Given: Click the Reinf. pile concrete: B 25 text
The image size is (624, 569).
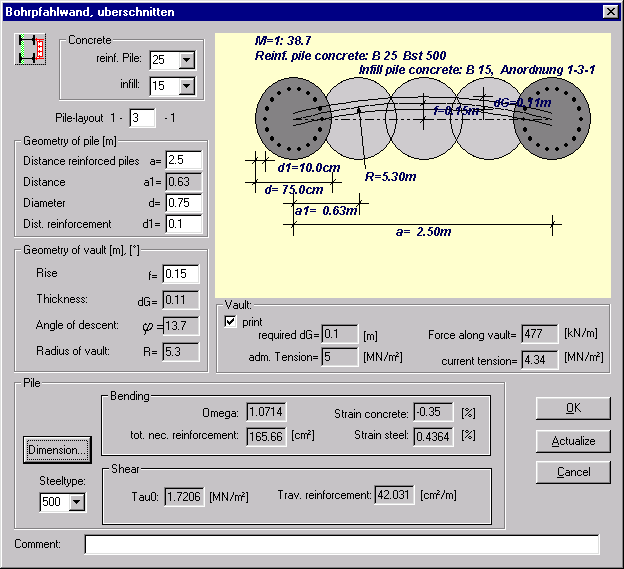Looking at the screenshot, I should pyautogui.click(x=350, y=56).
